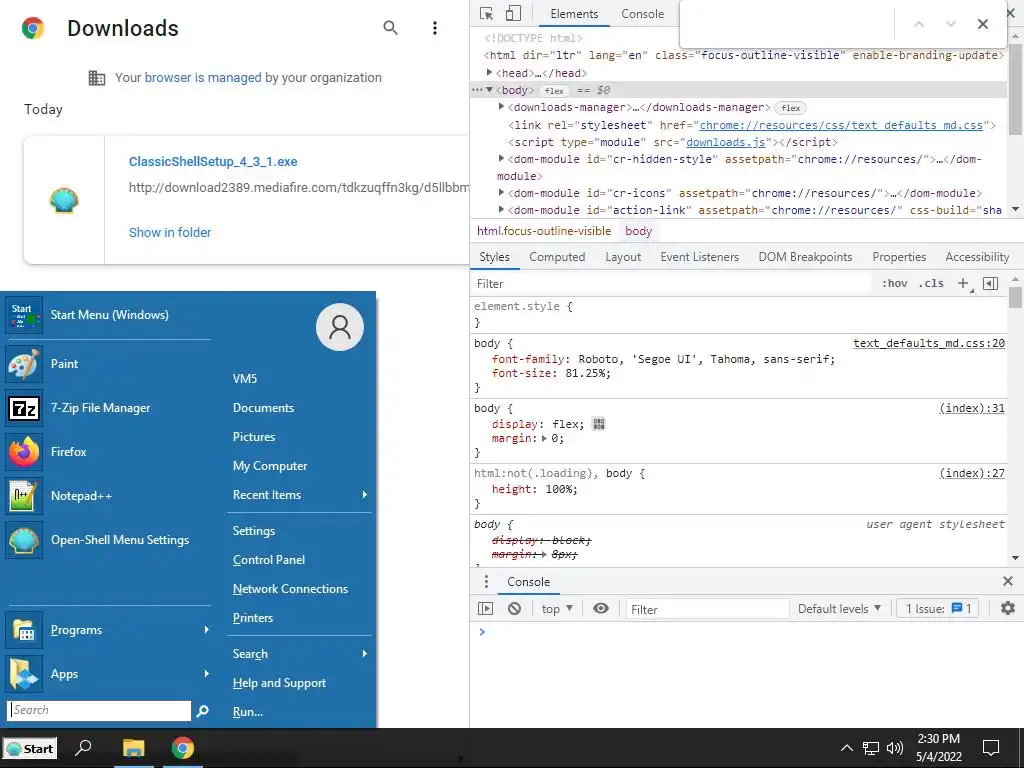Click the flex badge next to downloads-manager
The width and height of the screenshot is (1024, 768).
coord(791,108)
